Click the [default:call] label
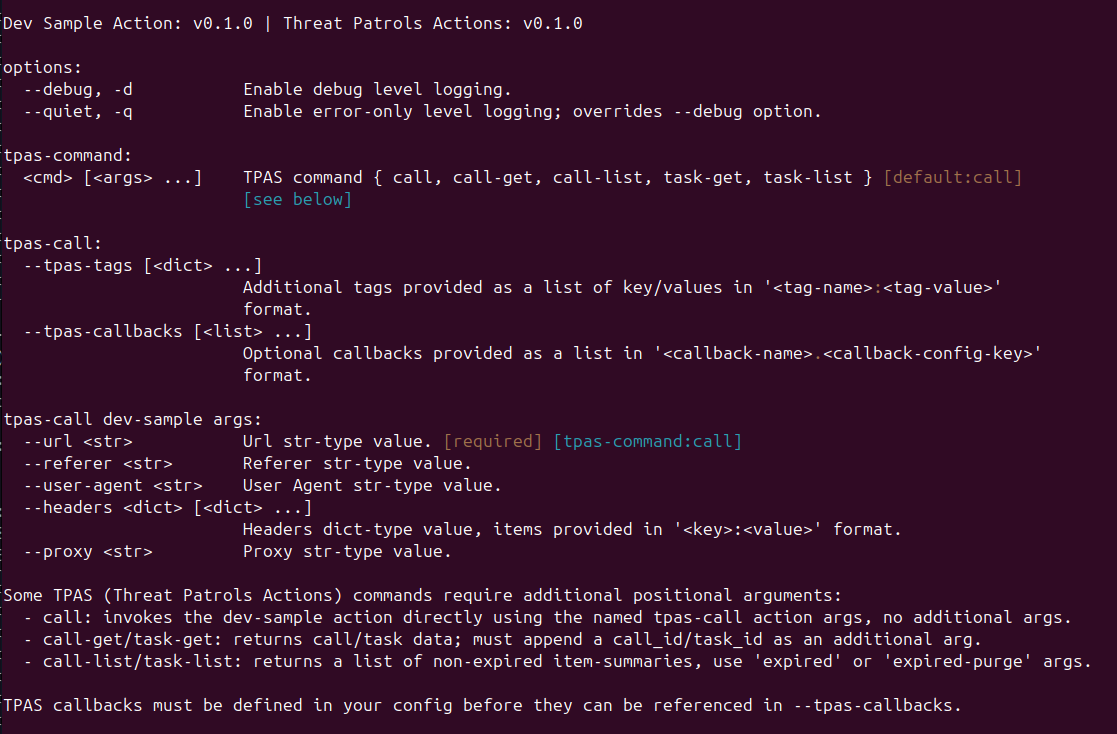 (x=952, y=177)
